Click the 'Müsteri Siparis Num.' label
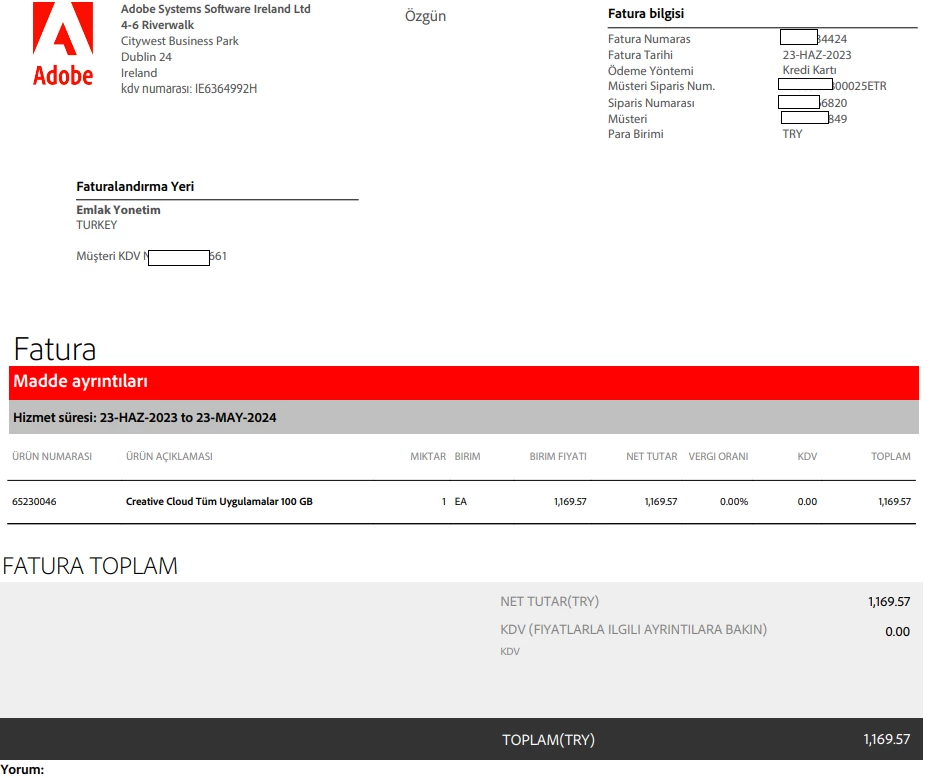The image size is (935, 778). [661, 86]
